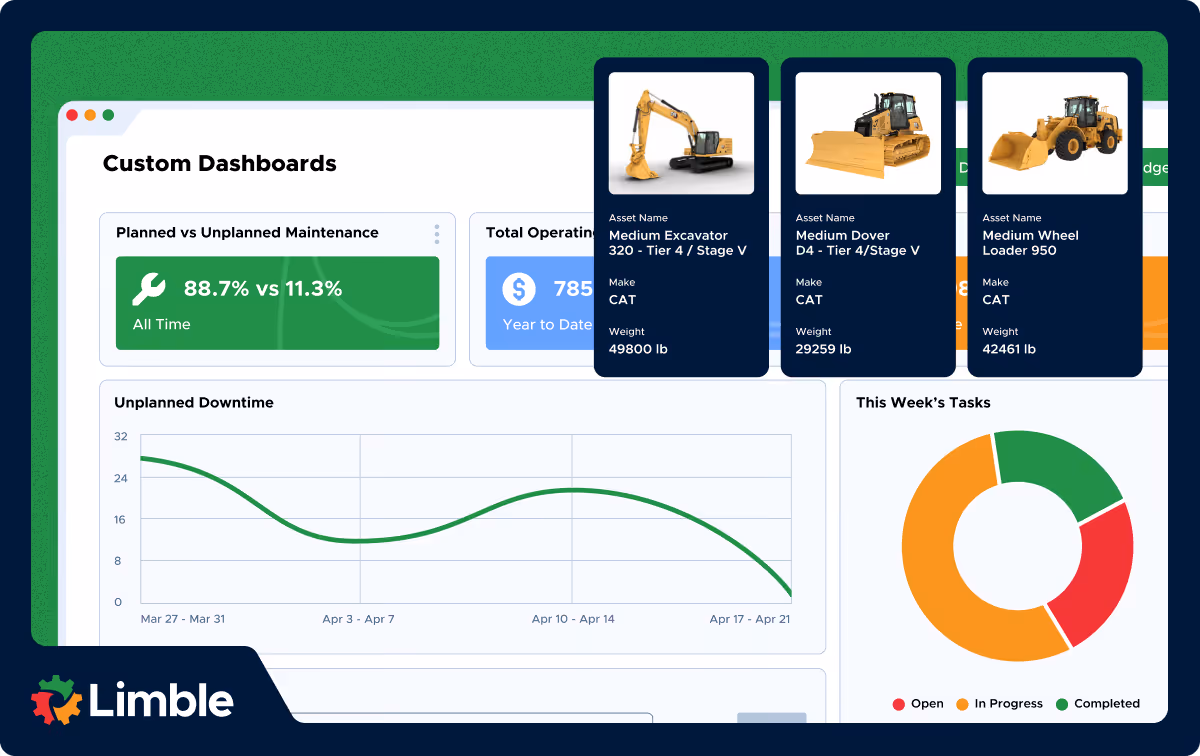Click the dollar sign icon in Total Operating card

[x=518, y=290]
